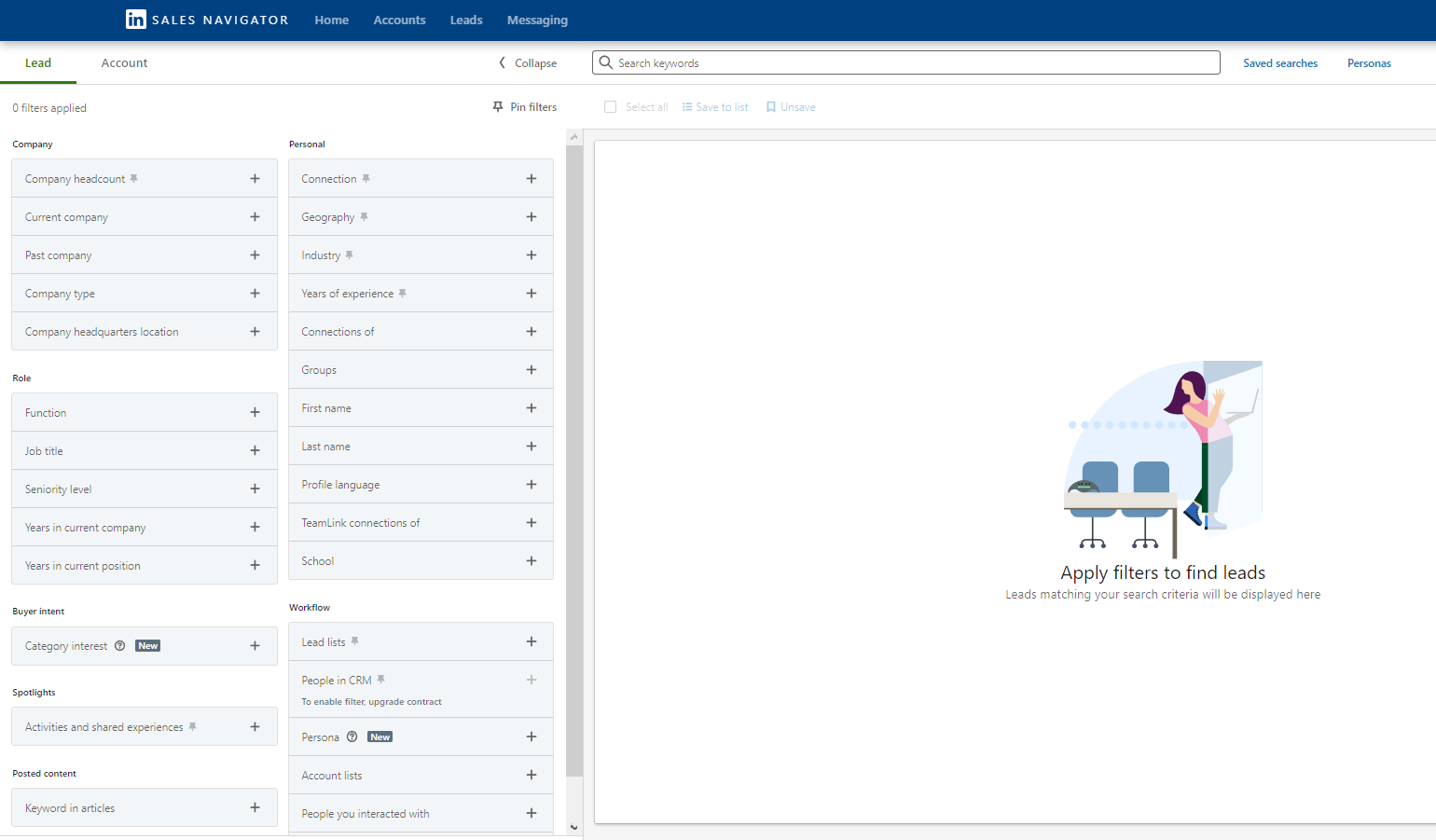This screenshot has height=840, width=1436.
Task: Open the Messaging menu item
Action: pyautogui.click(x=537, y=20)
